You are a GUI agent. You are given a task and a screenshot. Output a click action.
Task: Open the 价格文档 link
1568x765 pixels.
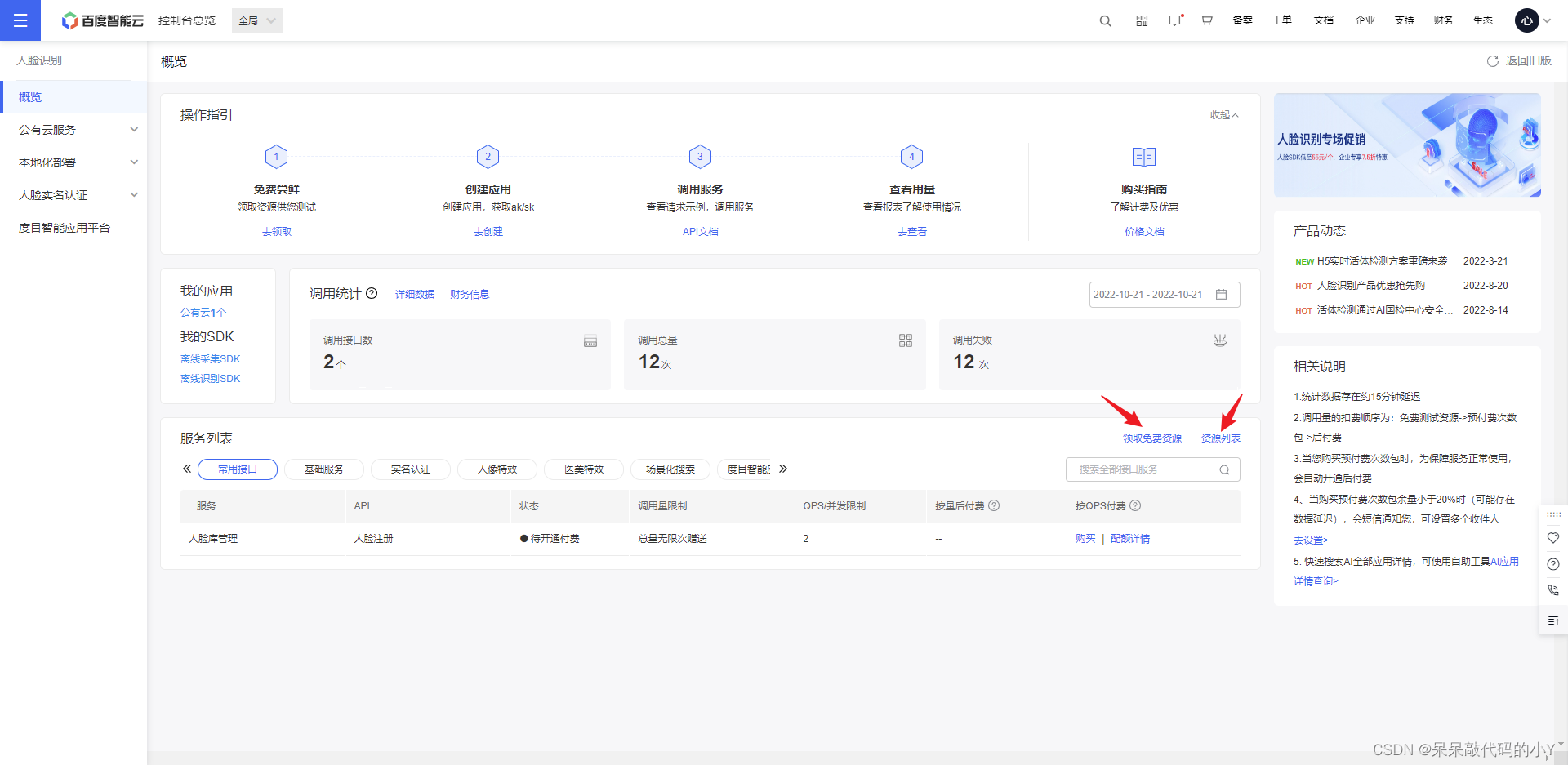(x=1144, y=232)
